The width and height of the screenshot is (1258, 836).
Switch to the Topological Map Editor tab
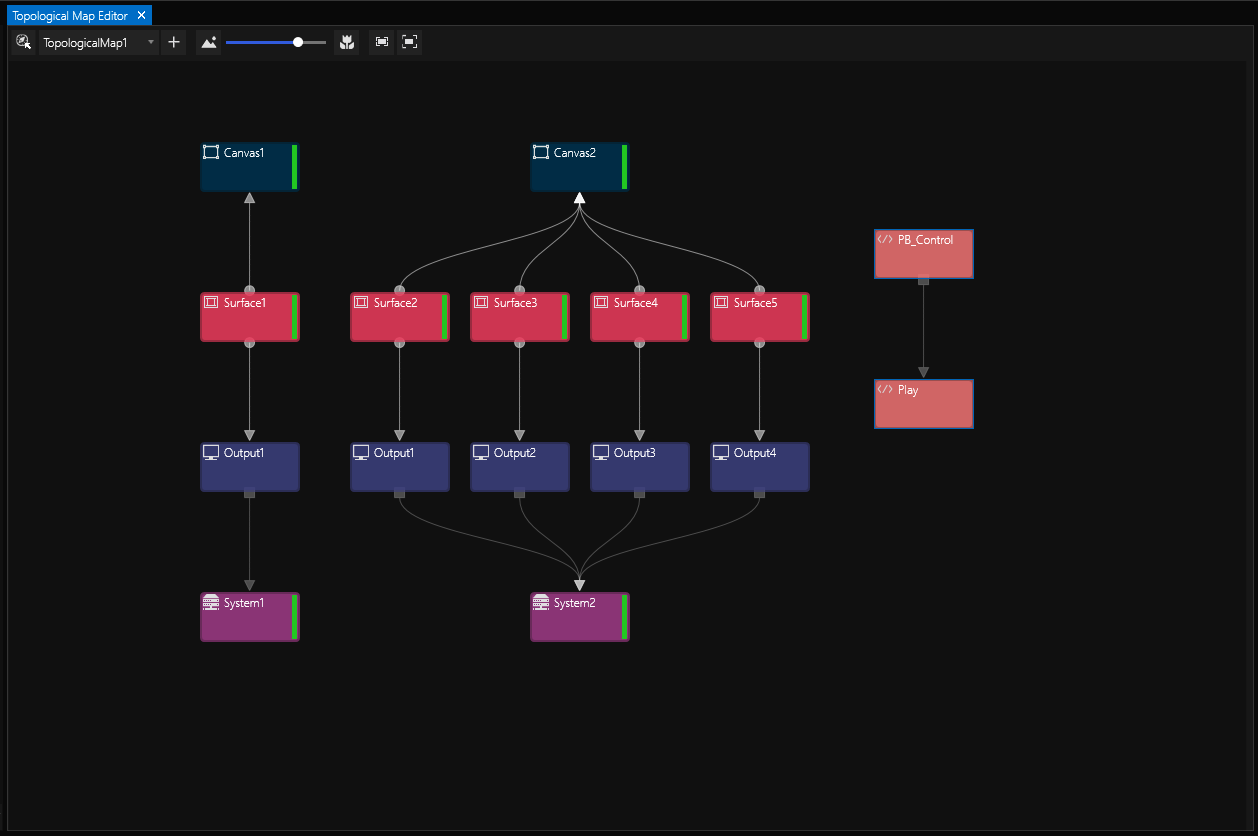tap(70, 15)
